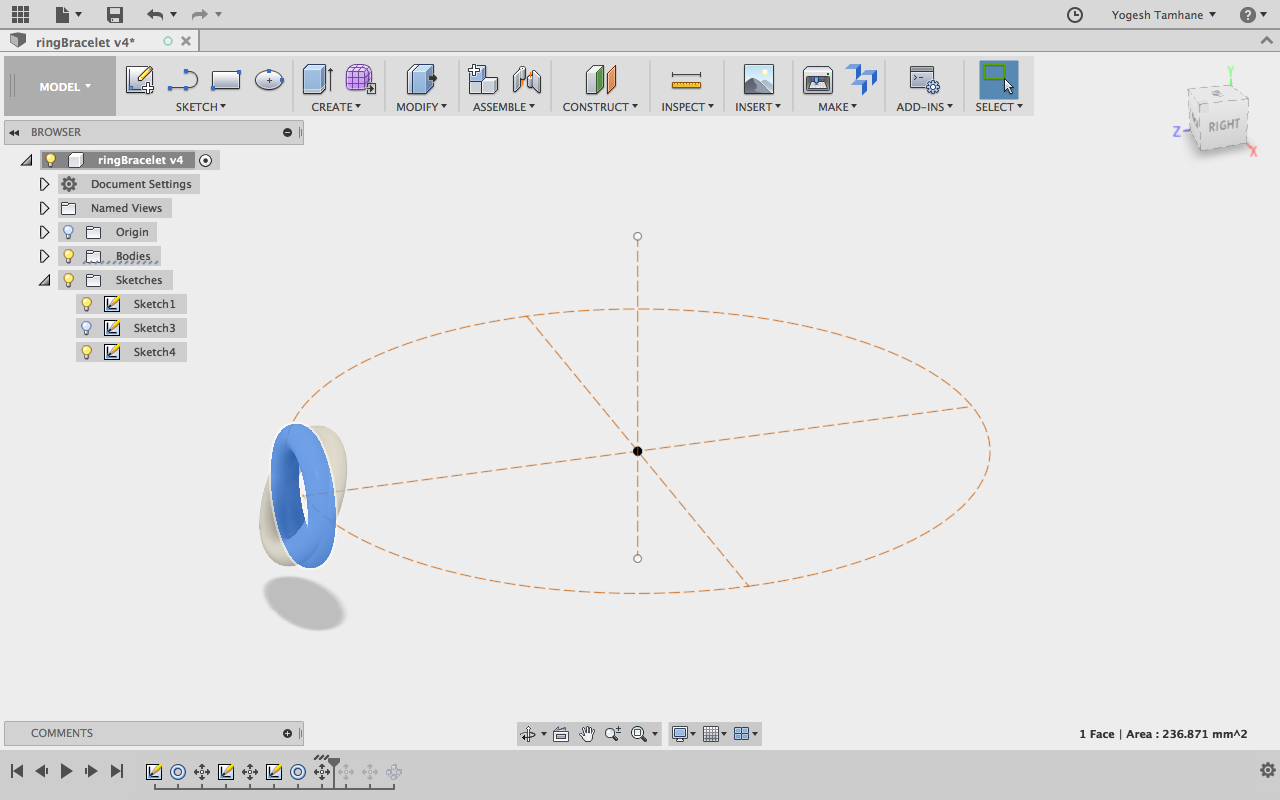Open the MODIFY menu

point(422,107)
